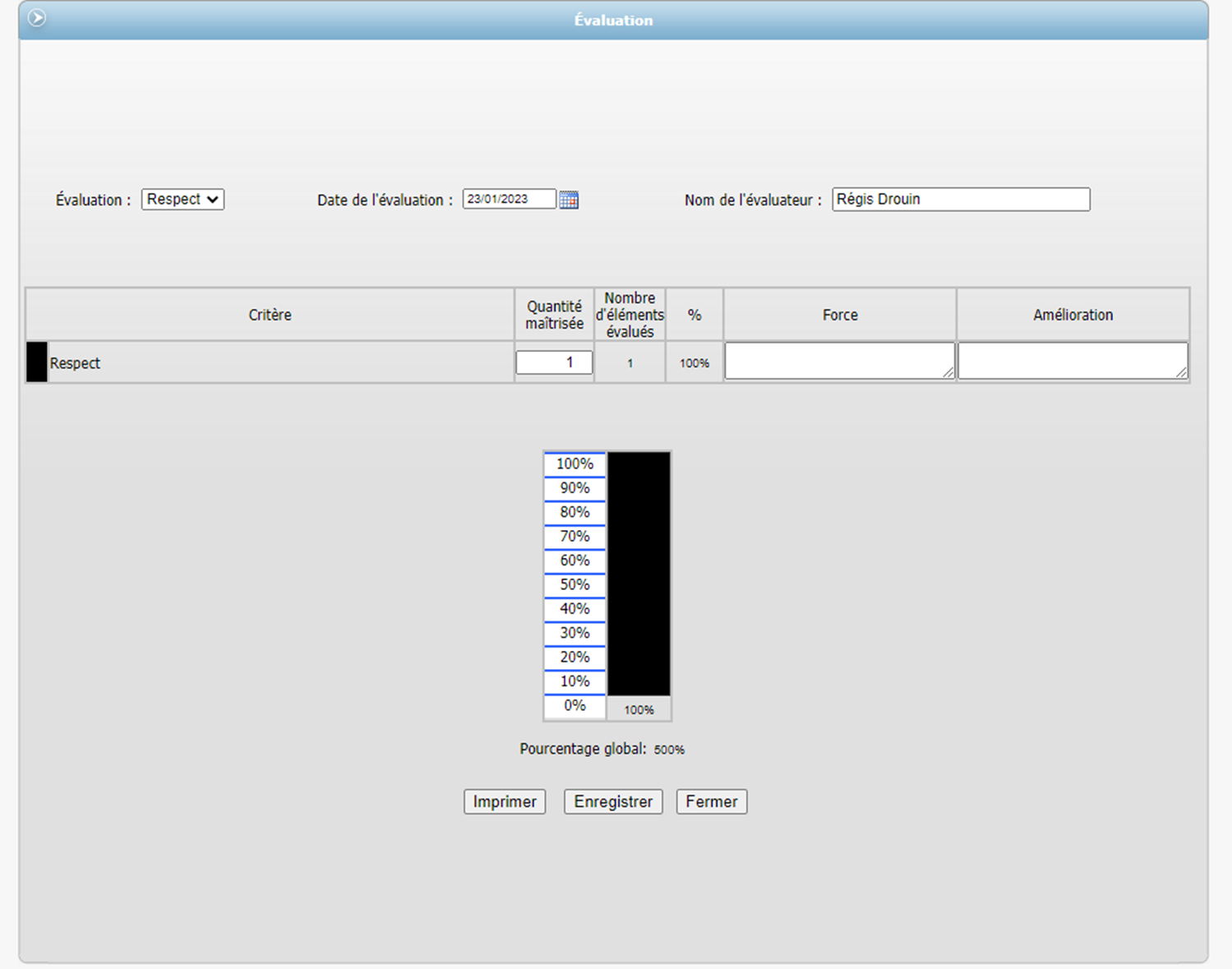Click the Critère column header
This screenshot has width=1232, height=969.
tap(270, 315)
